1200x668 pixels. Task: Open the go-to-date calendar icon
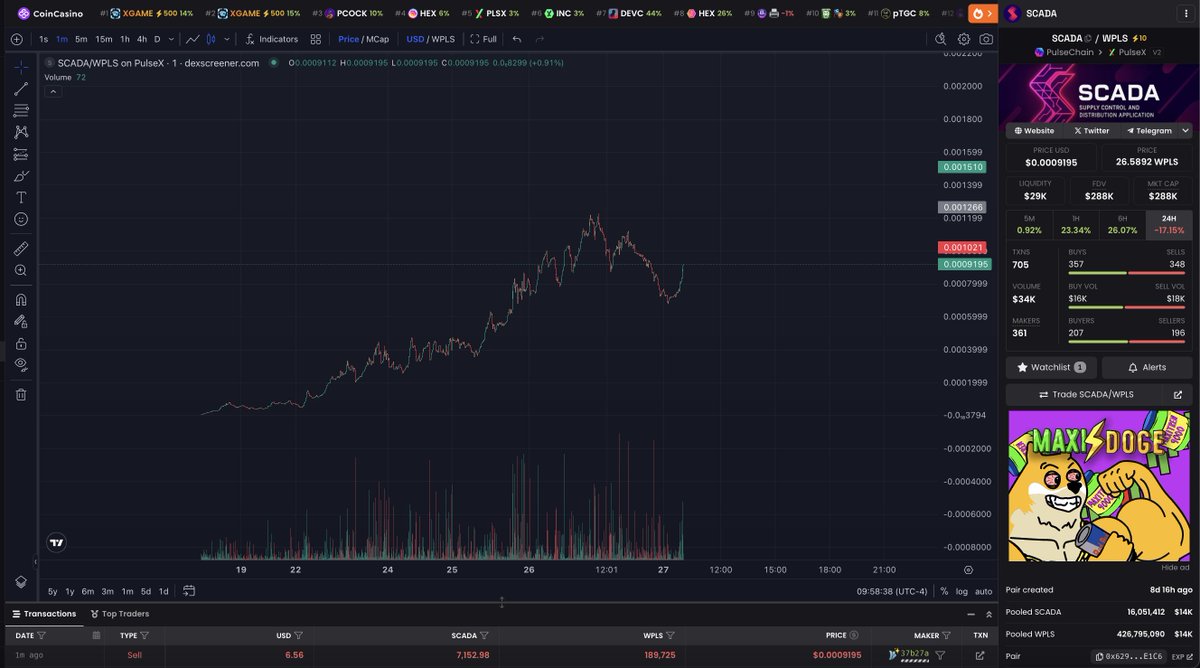click(x=189, y=591)
